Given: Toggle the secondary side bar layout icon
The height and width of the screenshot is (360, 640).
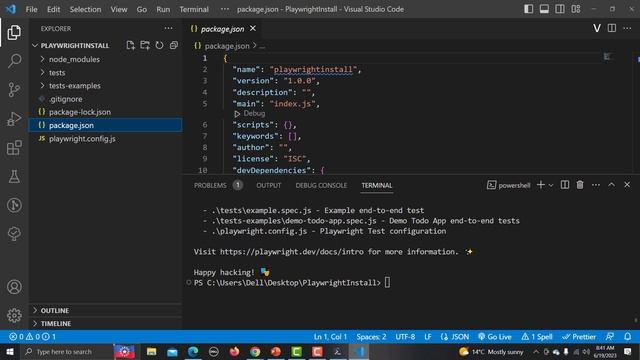Looking at the screenshot, I should click(560, 9).
